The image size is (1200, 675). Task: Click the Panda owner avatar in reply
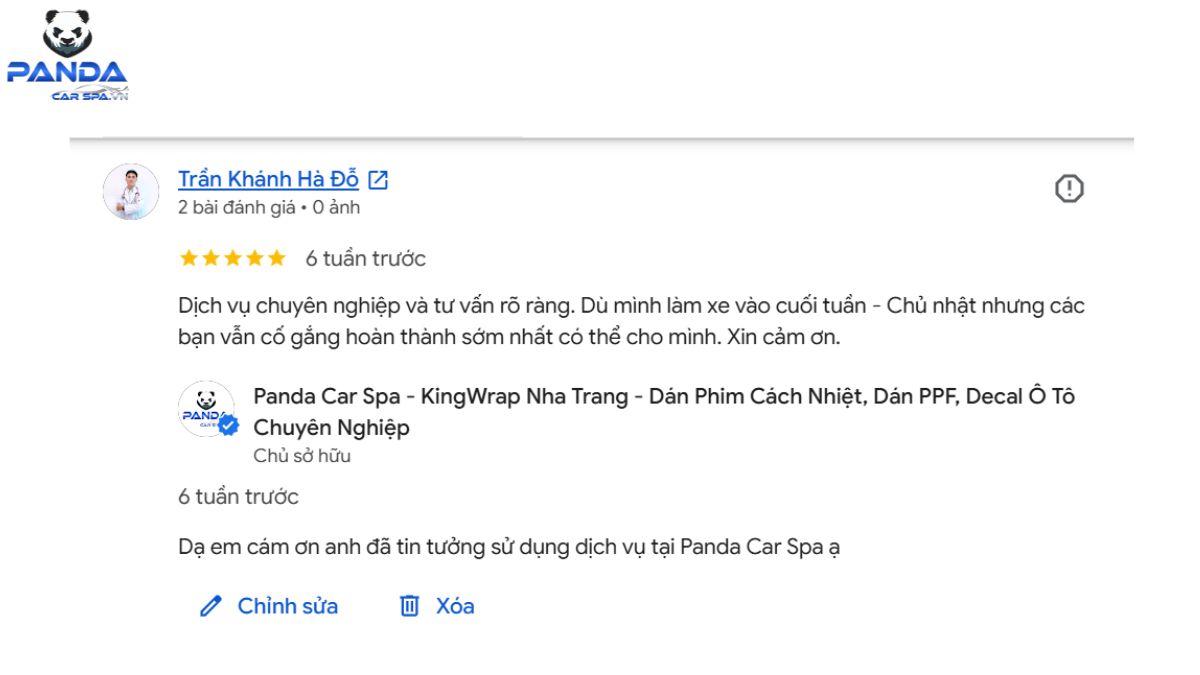click(206, 409)
